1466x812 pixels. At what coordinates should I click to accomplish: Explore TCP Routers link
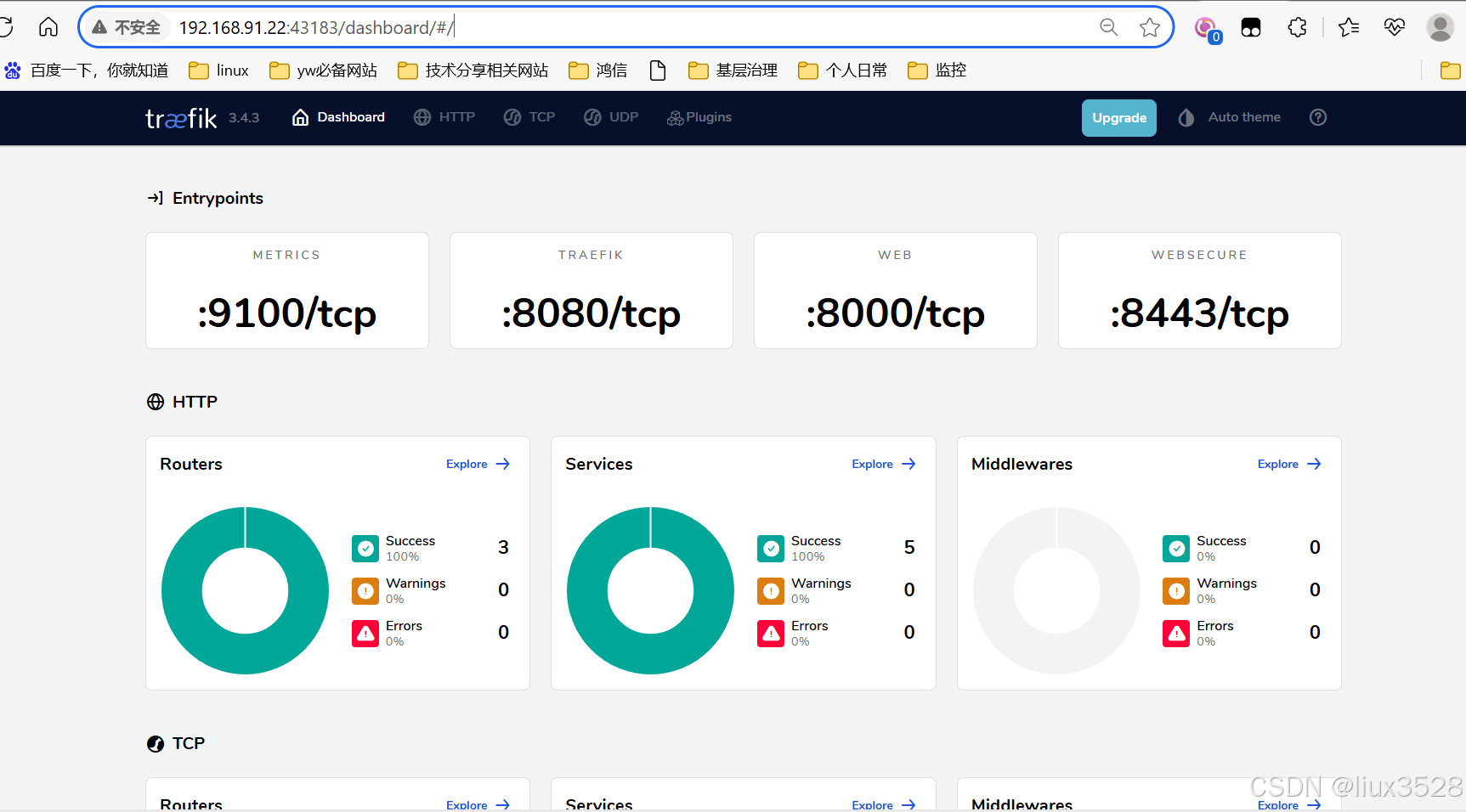(x=478, y=804)
